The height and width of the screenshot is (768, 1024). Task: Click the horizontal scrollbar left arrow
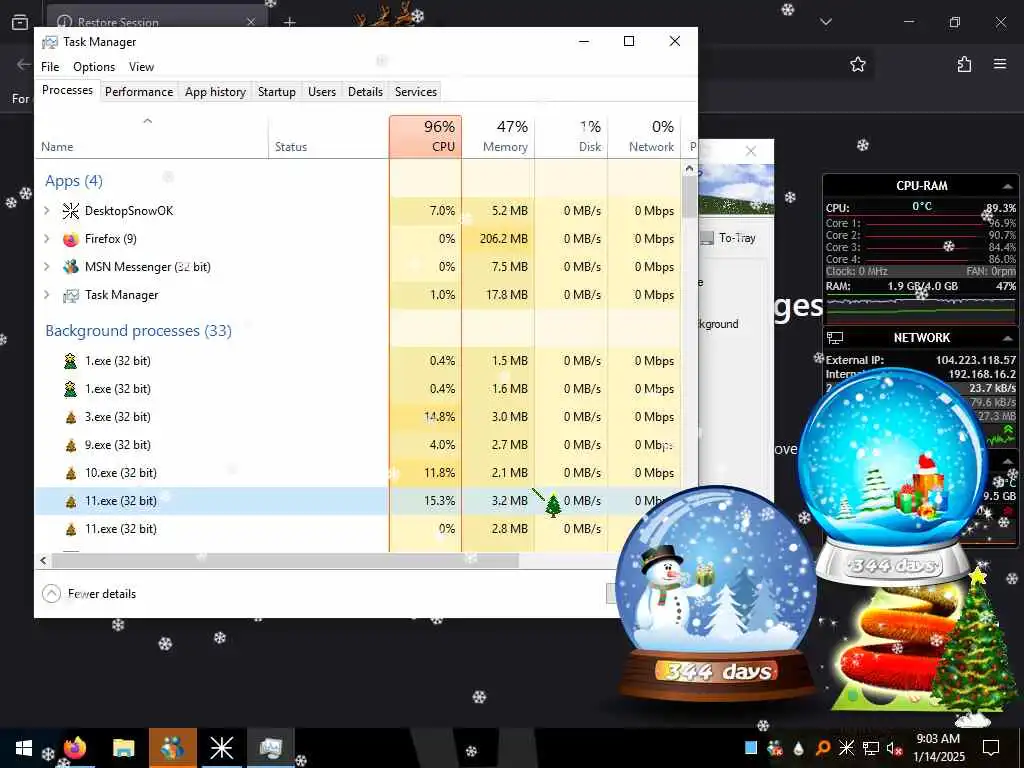tap(43, 560)
